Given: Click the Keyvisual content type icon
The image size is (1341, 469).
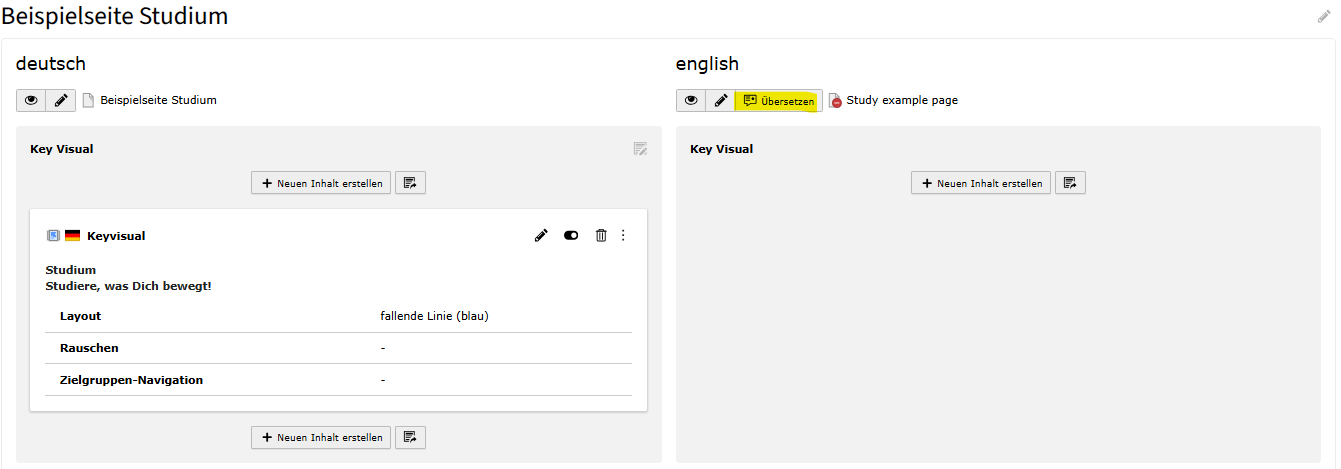Looking at the screenshot, I should 53,236.
